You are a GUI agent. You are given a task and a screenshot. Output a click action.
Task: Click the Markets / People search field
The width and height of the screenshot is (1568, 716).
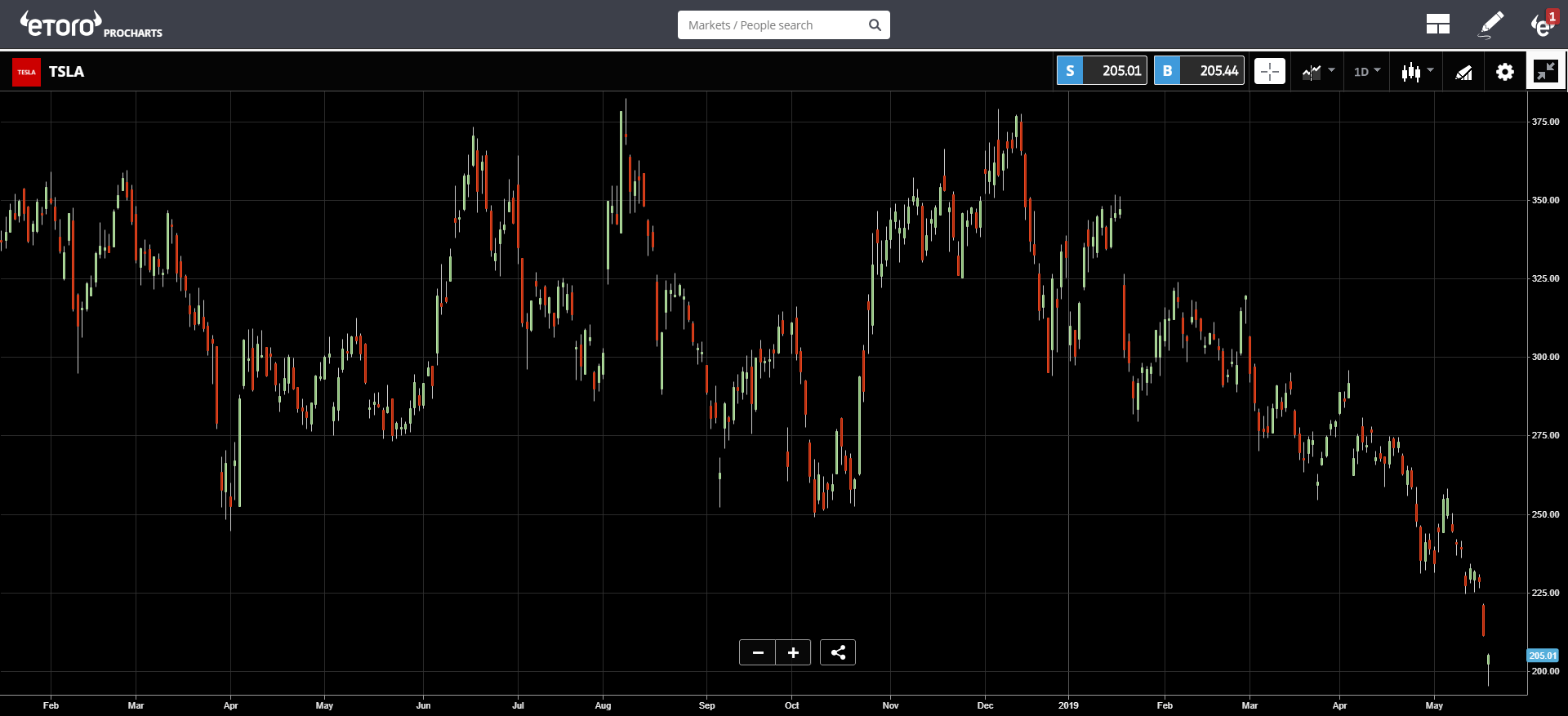(772, 25)
